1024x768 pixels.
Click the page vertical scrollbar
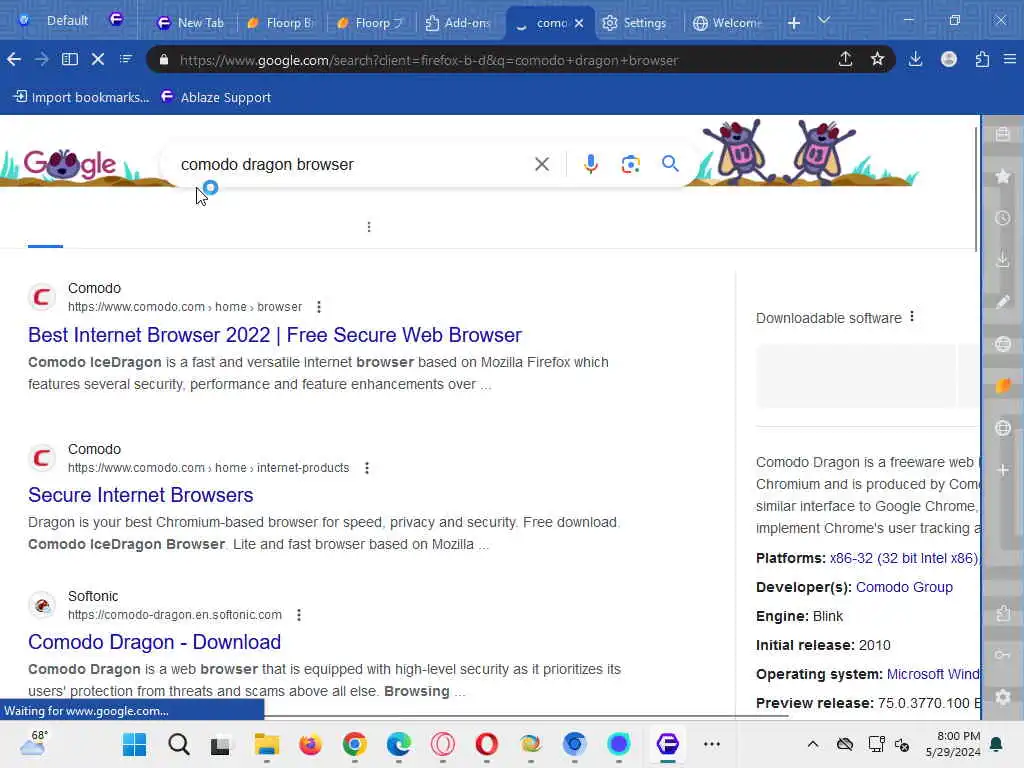976,189
